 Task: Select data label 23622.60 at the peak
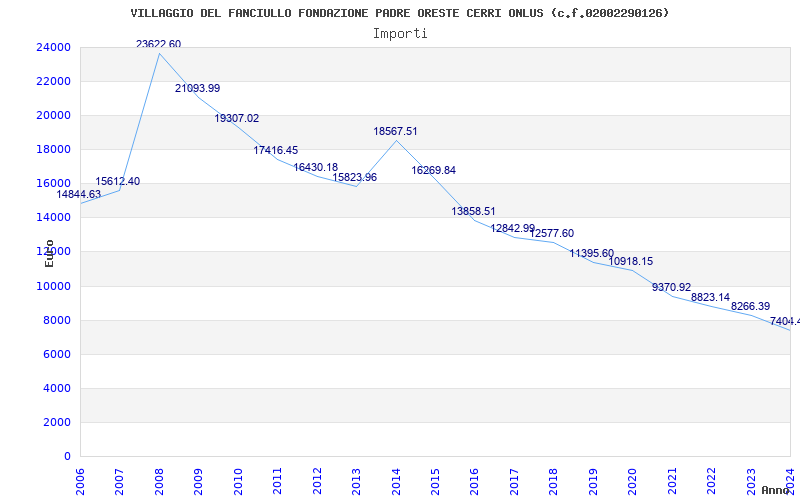coord(158,44)
